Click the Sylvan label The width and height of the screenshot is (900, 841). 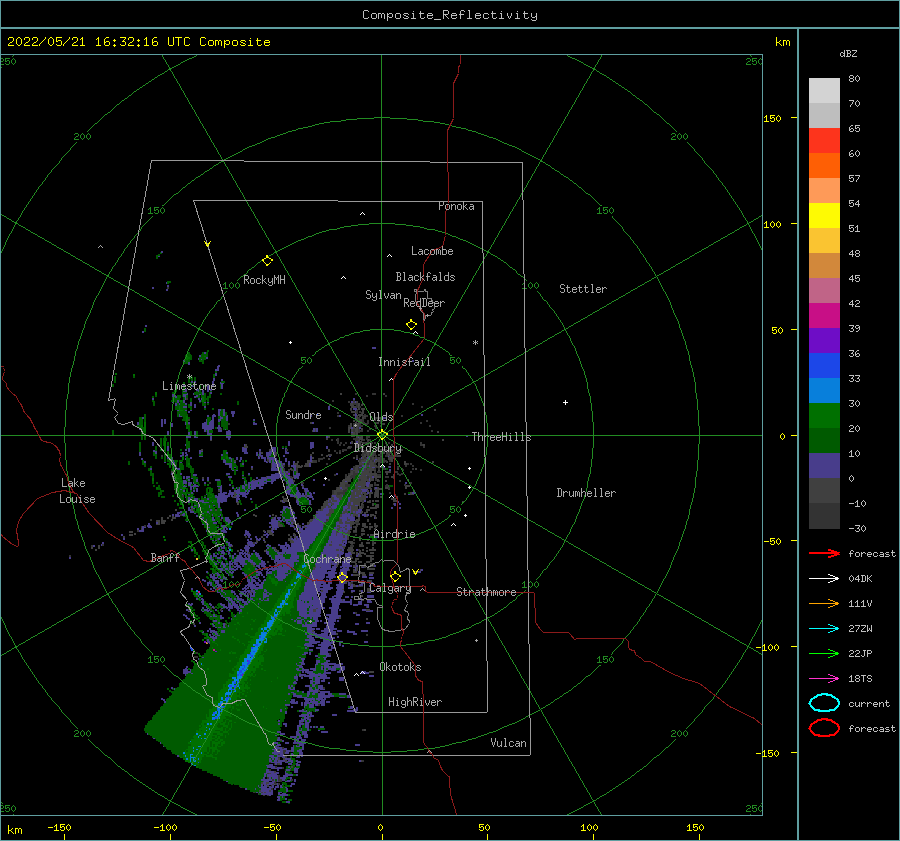click(383, 295)
